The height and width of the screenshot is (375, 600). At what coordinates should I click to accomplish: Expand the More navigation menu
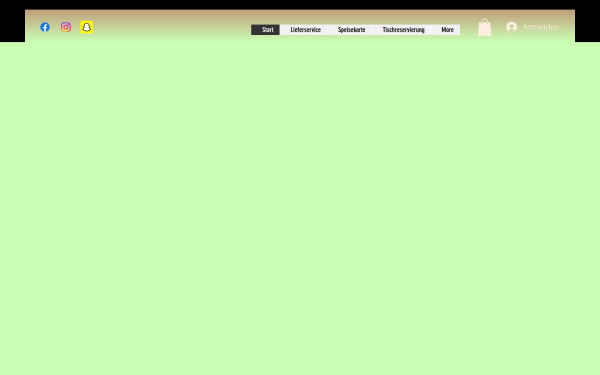click(447, 30)
